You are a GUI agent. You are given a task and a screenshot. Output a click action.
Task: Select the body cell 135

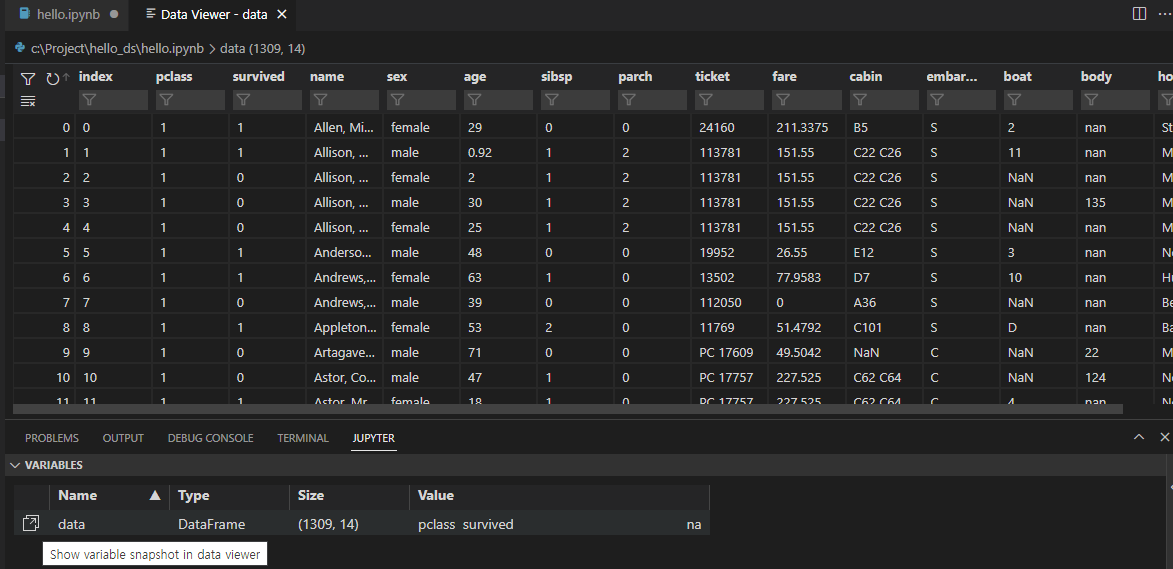(x=1114, y=202)
